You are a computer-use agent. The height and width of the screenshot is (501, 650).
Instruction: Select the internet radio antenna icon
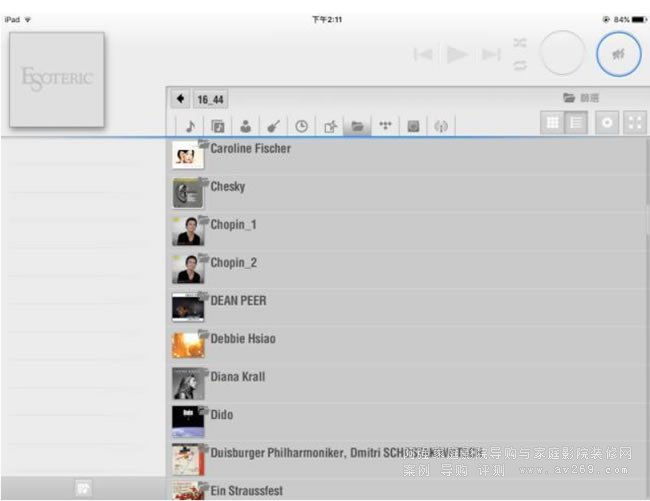pyautogui.click(x=441, y=126)
